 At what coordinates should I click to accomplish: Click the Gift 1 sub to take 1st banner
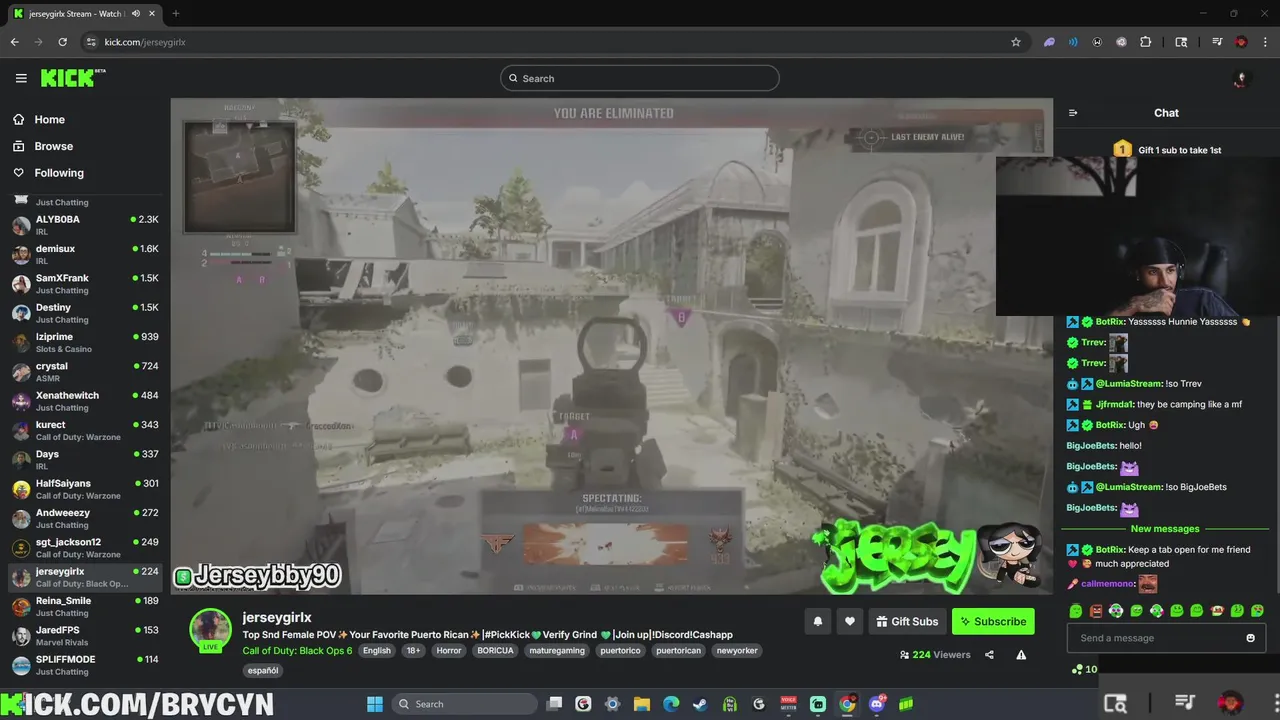point(1166,150)
